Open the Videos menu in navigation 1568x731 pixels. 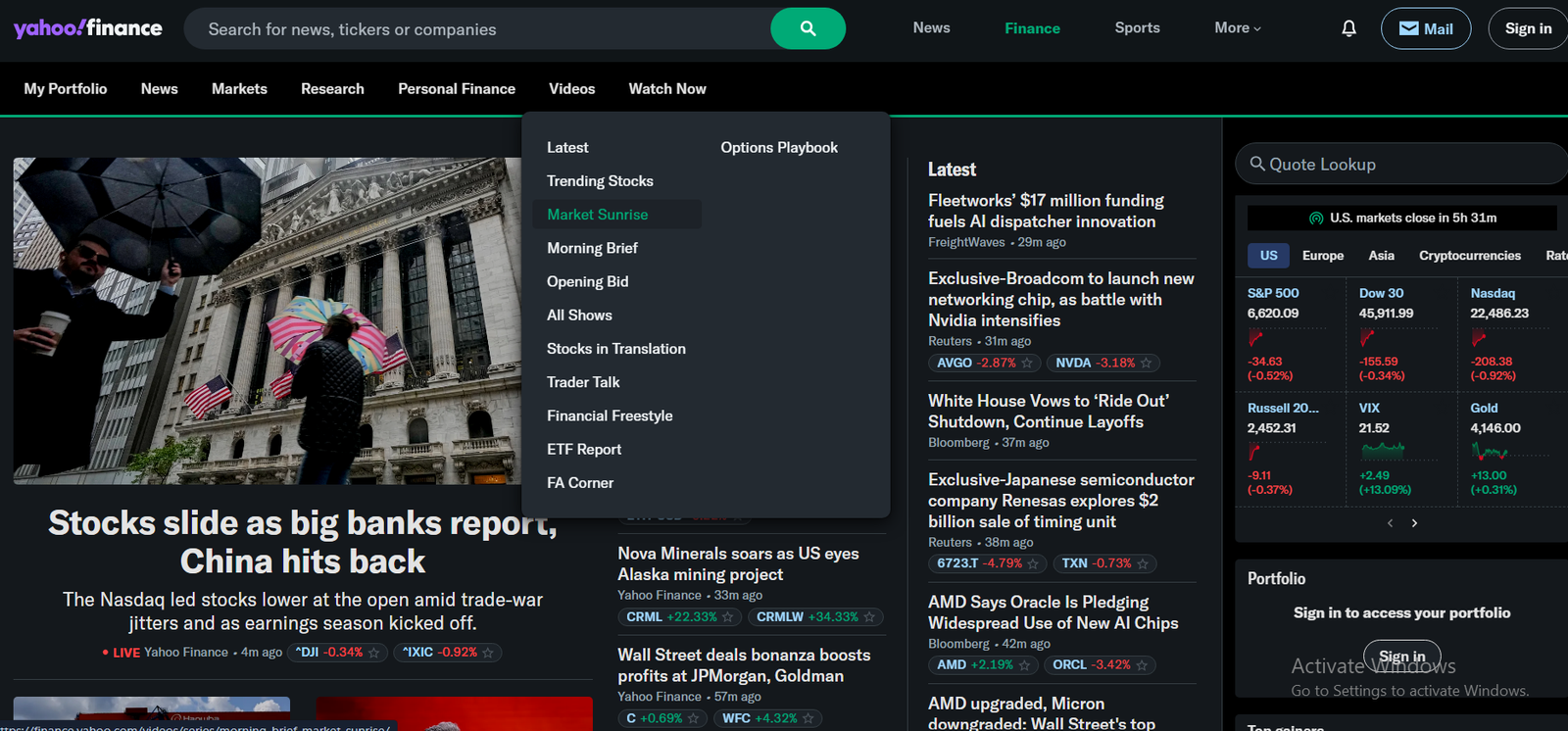[572, 89]
